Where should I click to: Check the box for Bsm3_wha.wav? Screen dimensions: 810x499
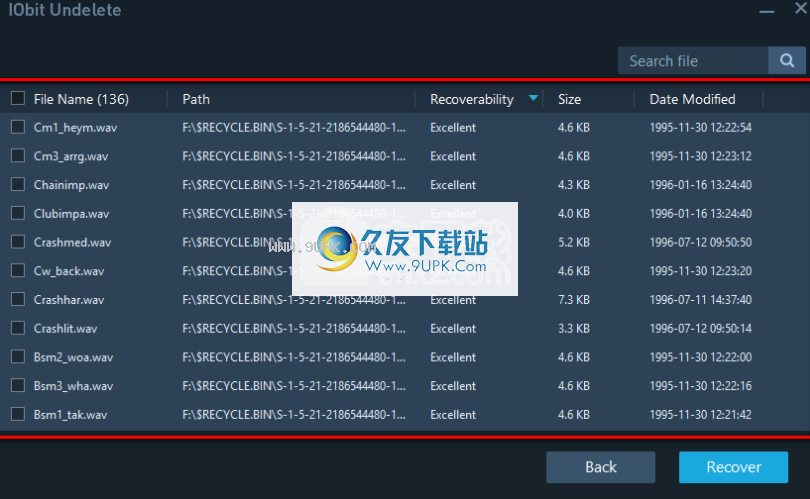[x=18, y=385]
